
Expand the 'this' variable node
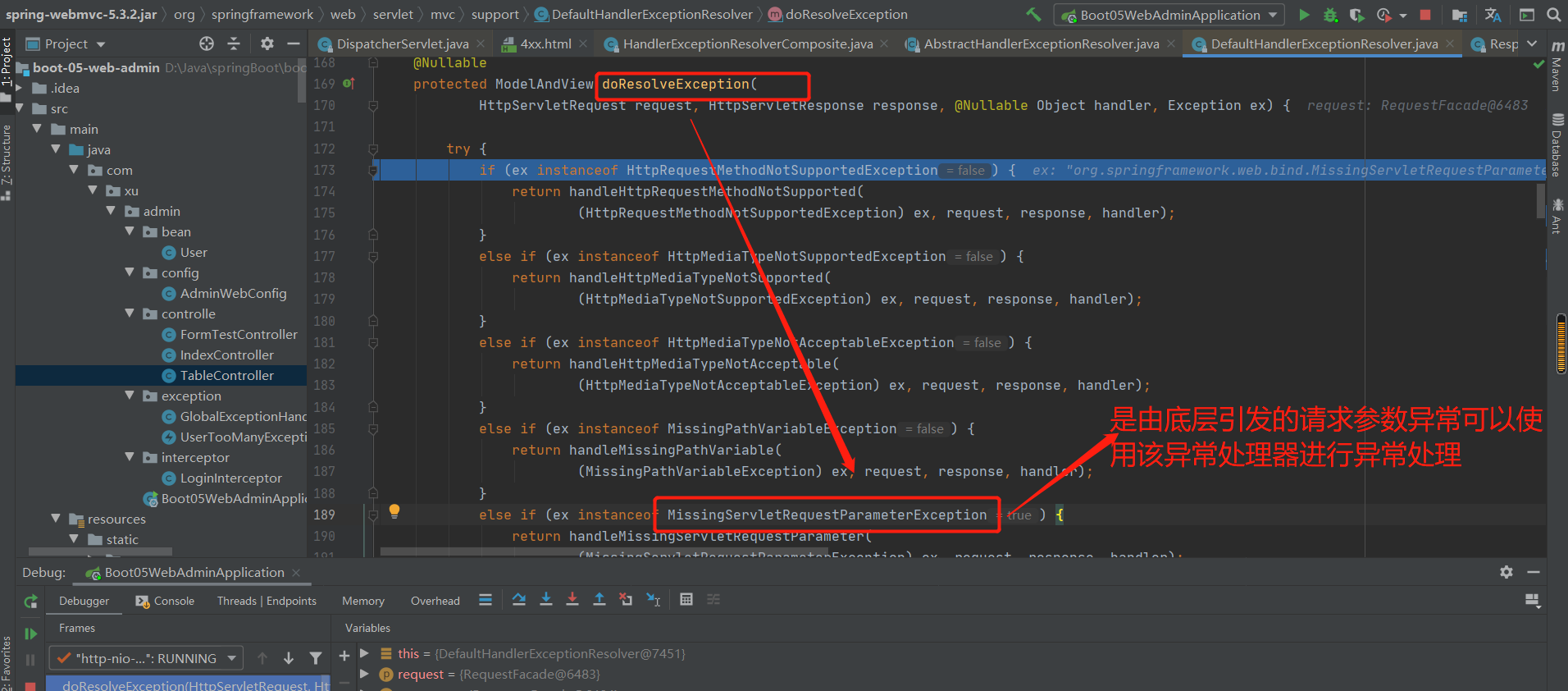pos(364,654)
